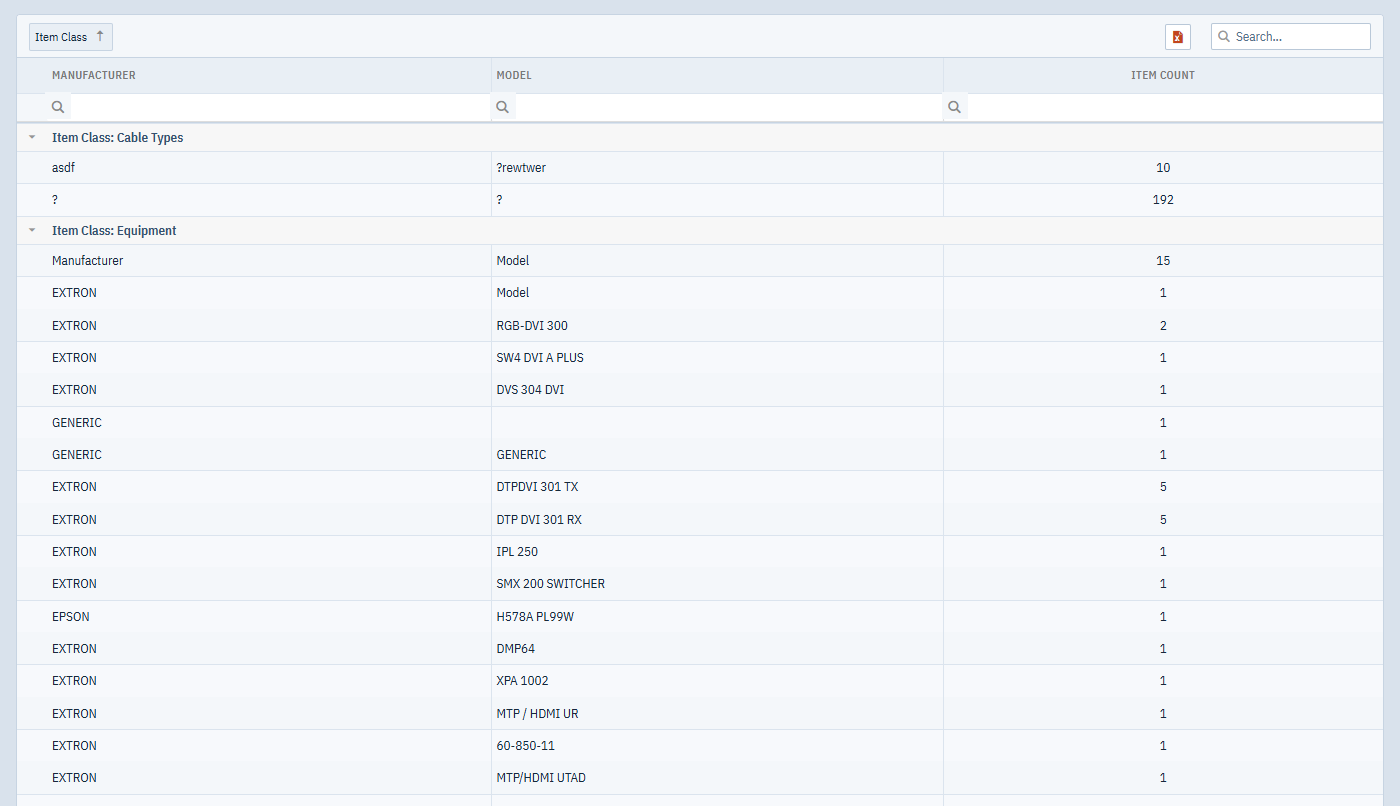Click the 'DTP DVI 301 RX' model cell
Image resolution: width=1400 pixels, height=806 pixels.
717,520
